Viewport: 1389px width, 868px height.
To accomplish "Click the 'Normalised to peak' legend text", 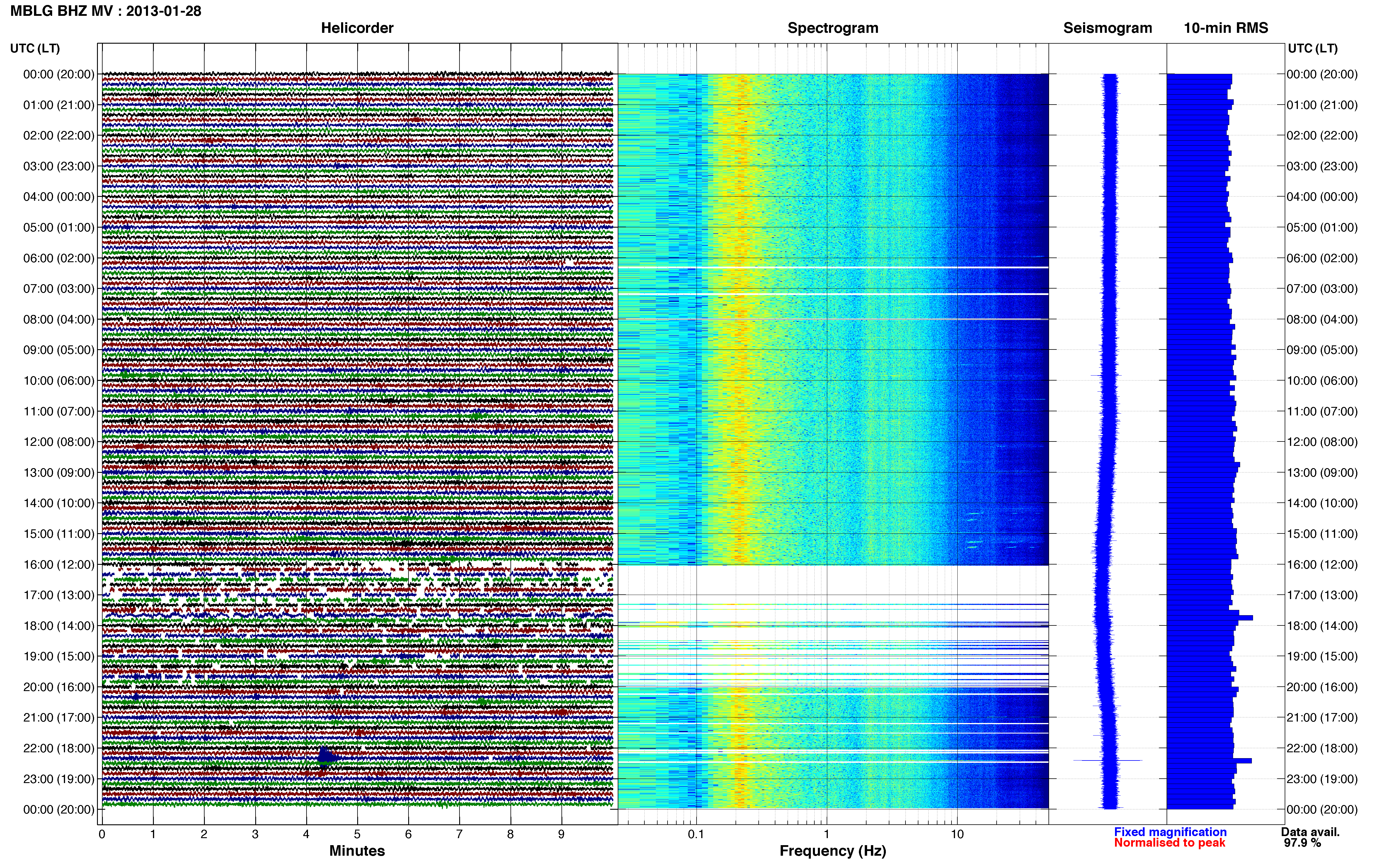I will click(1170, 843).
